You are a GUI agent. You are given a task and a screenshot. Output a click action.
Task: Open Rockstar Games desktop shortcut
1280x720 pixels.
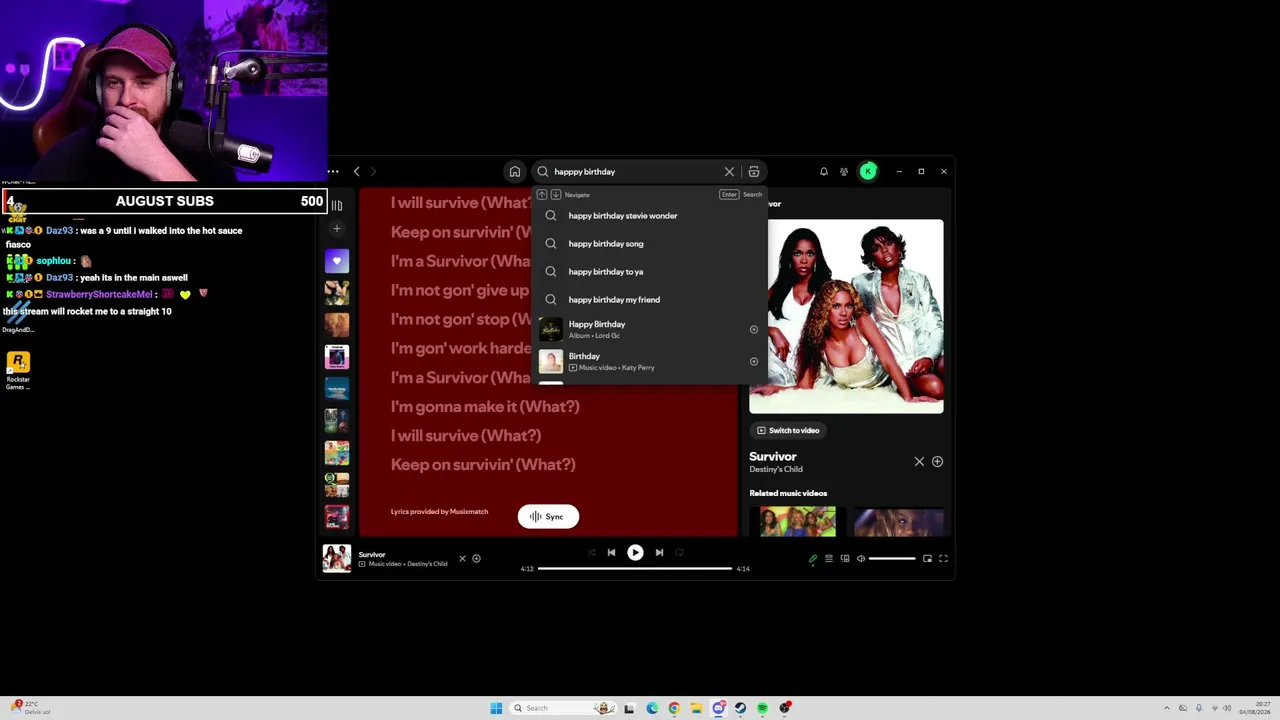tap(18, 370)
